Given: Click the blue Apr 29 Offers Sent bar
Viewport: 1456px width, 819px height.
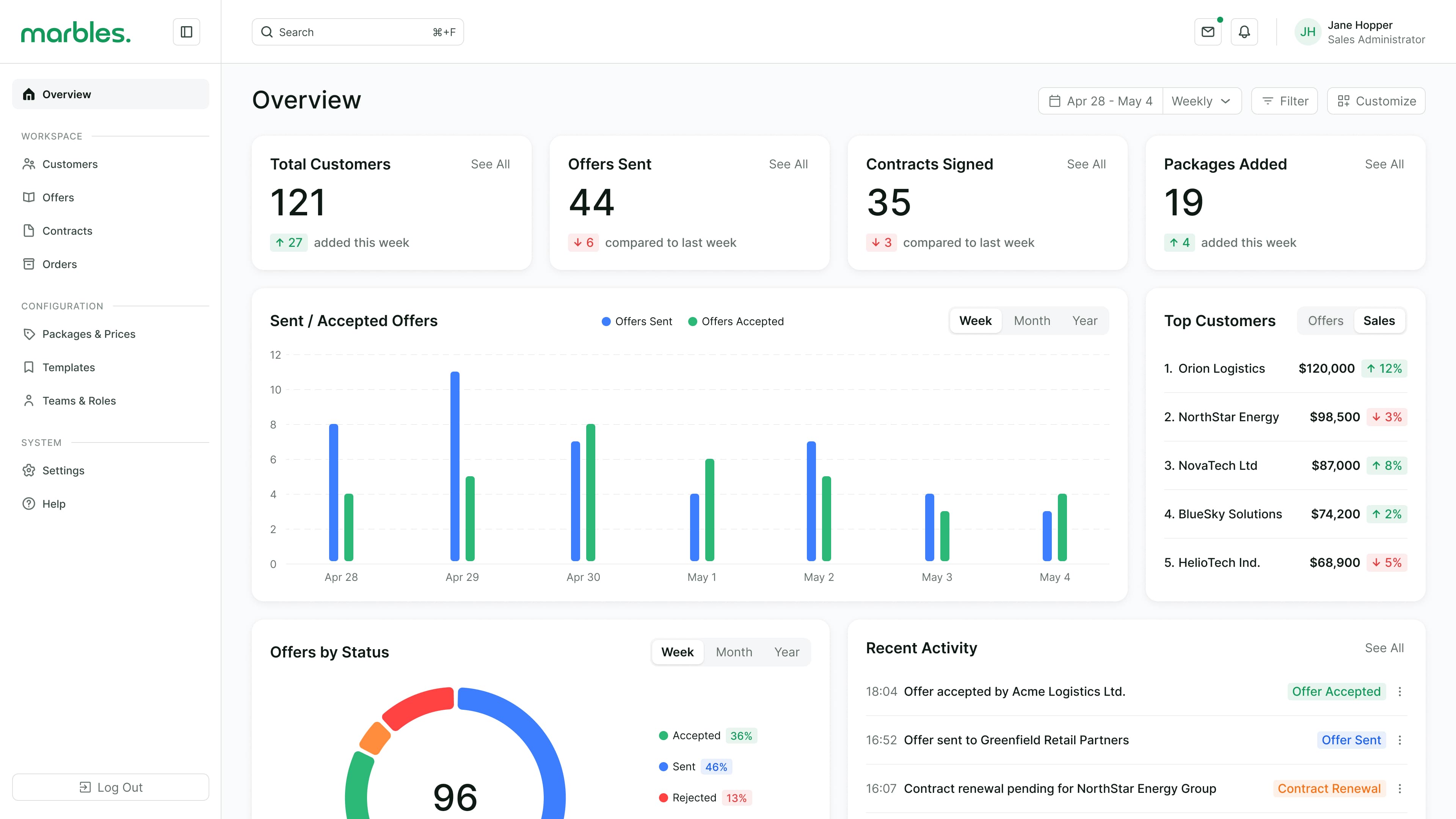Looking at the screenshot, I should [455, 466].
